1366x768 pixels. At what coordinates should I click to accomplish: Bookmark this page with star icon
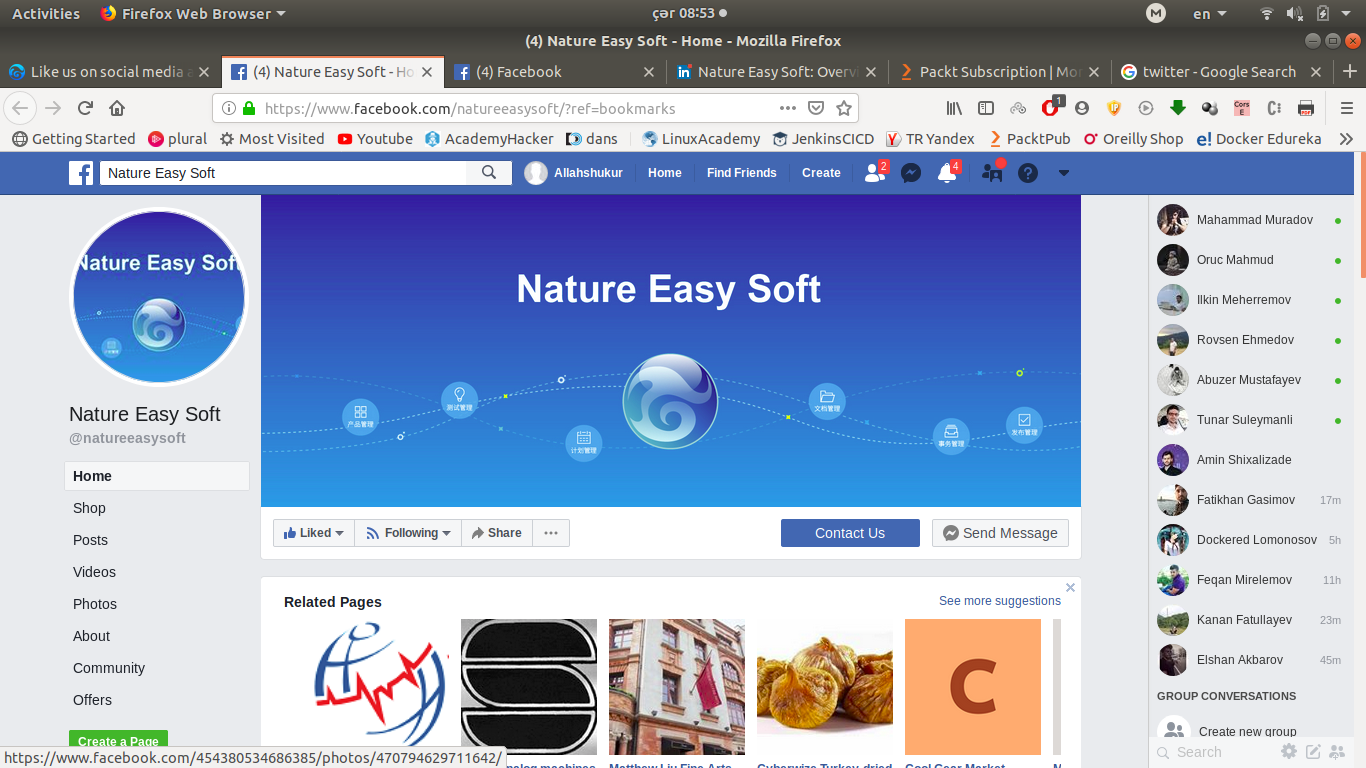(x=844, y=108)
